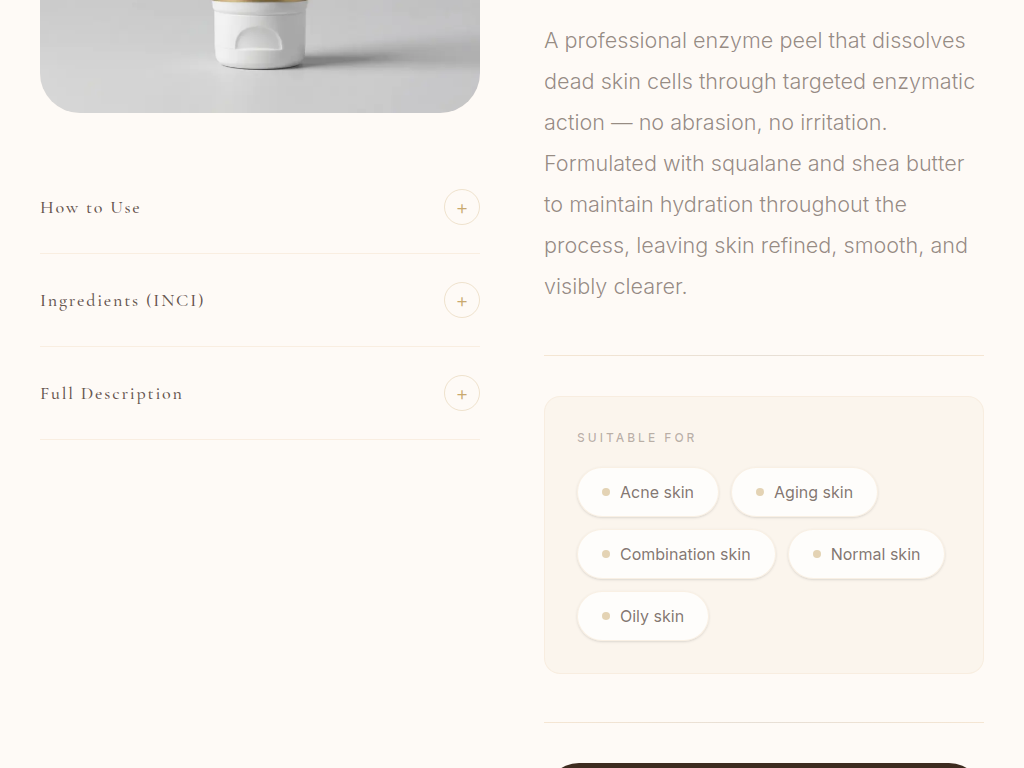
Task: Click the bullet dot on Normal skin chip
Action: tap(817, 554)
